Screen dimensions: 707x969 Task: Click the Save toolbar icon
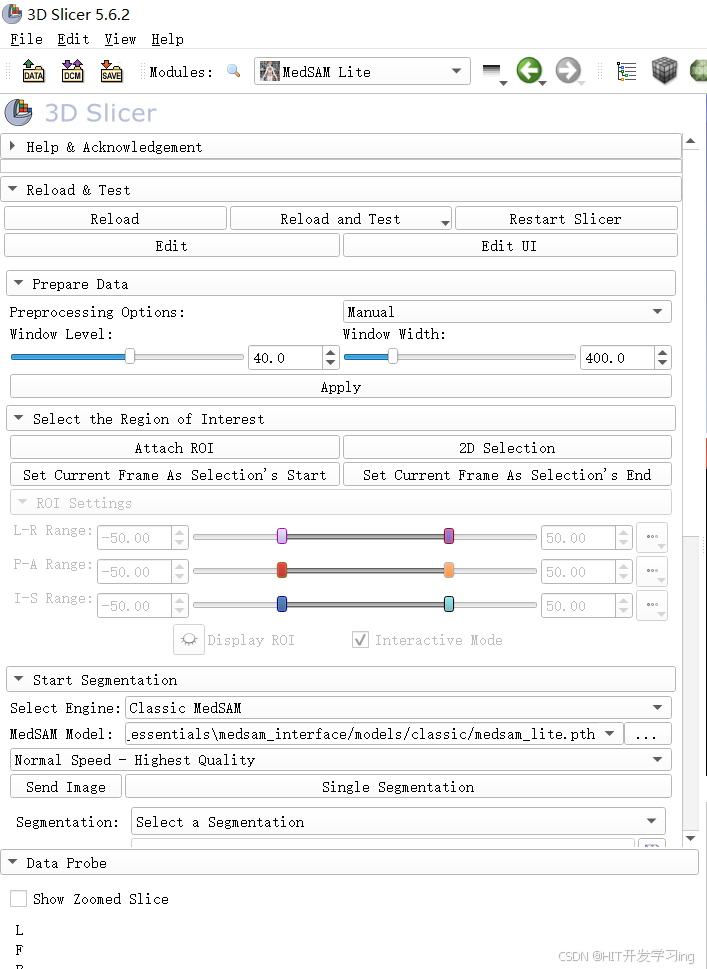click(x=111, y=72)
